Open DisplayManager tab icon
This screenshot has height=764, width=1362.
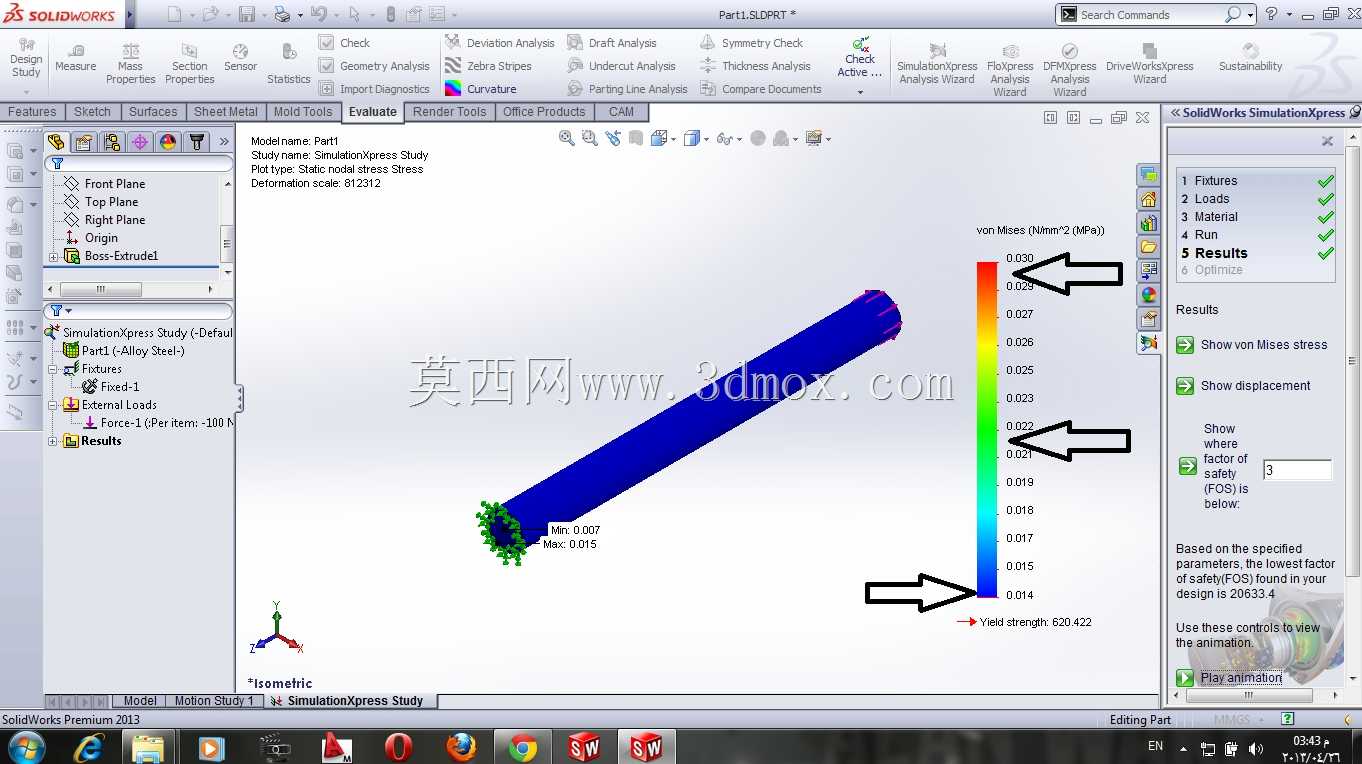coord(168,142)
